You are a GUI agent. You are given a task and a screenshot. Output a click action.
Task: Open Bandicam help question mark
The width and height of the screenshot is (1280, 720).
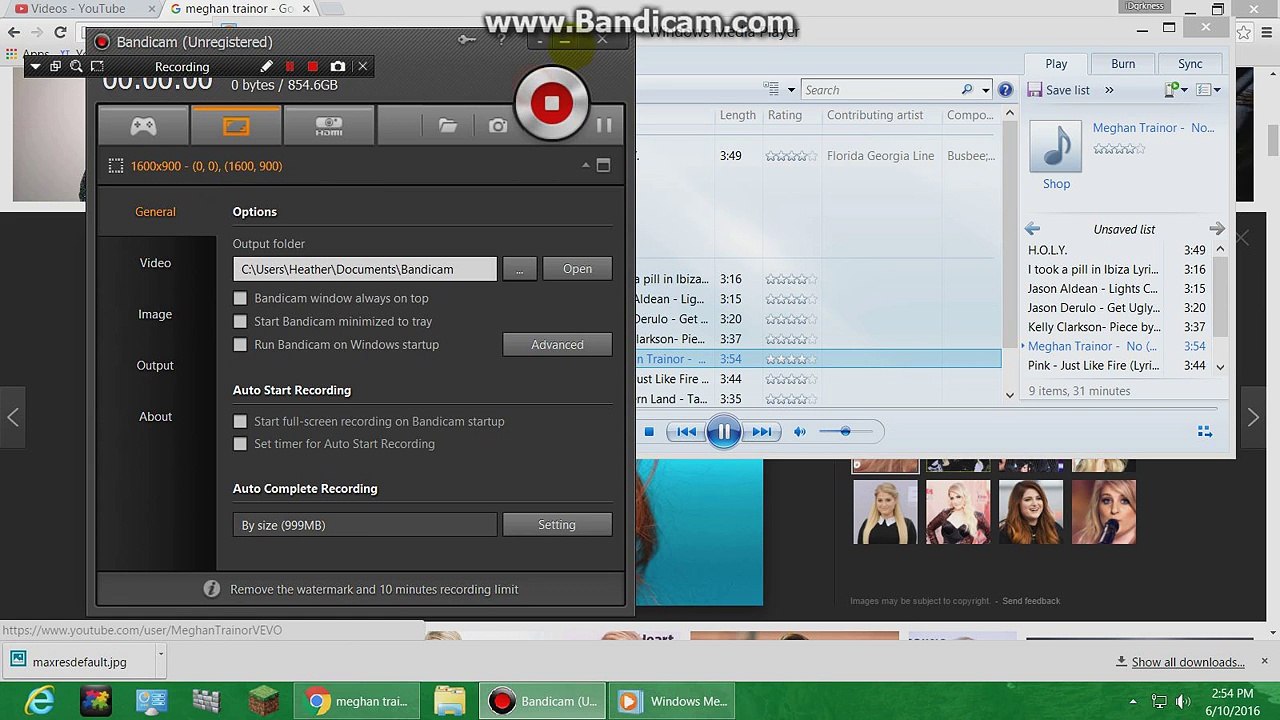501,40
